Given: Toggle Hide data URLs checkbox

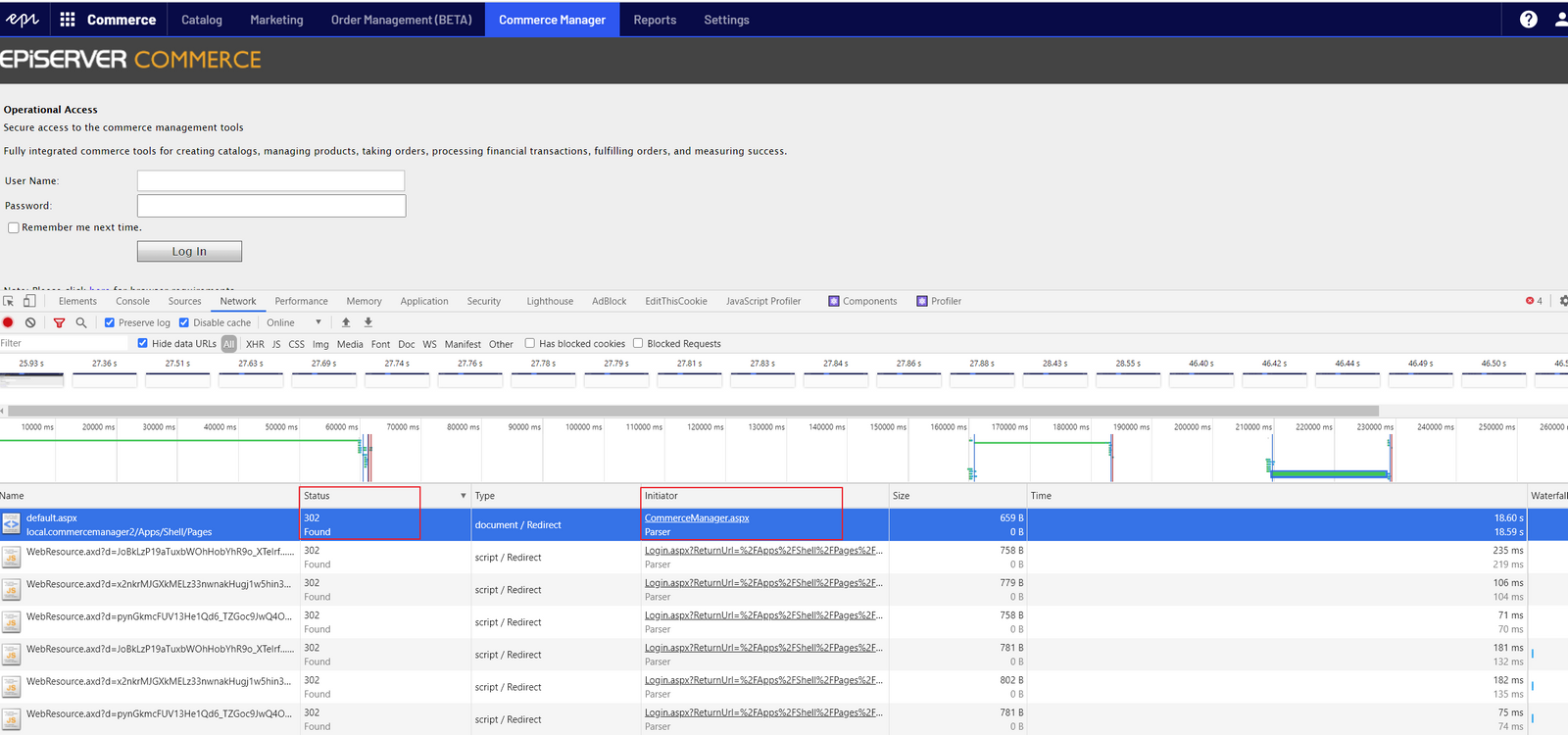Looking at the screenshot, I should point(143,343).
